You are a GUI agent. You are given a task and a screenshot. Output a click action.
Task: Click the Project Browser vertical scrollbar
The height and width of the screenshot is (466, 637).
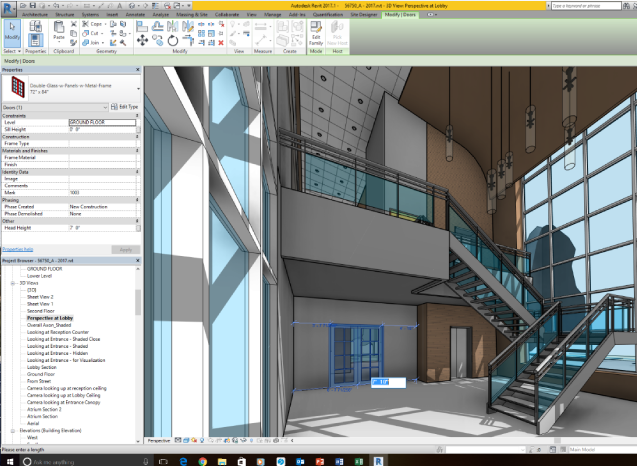coord(138,303)
